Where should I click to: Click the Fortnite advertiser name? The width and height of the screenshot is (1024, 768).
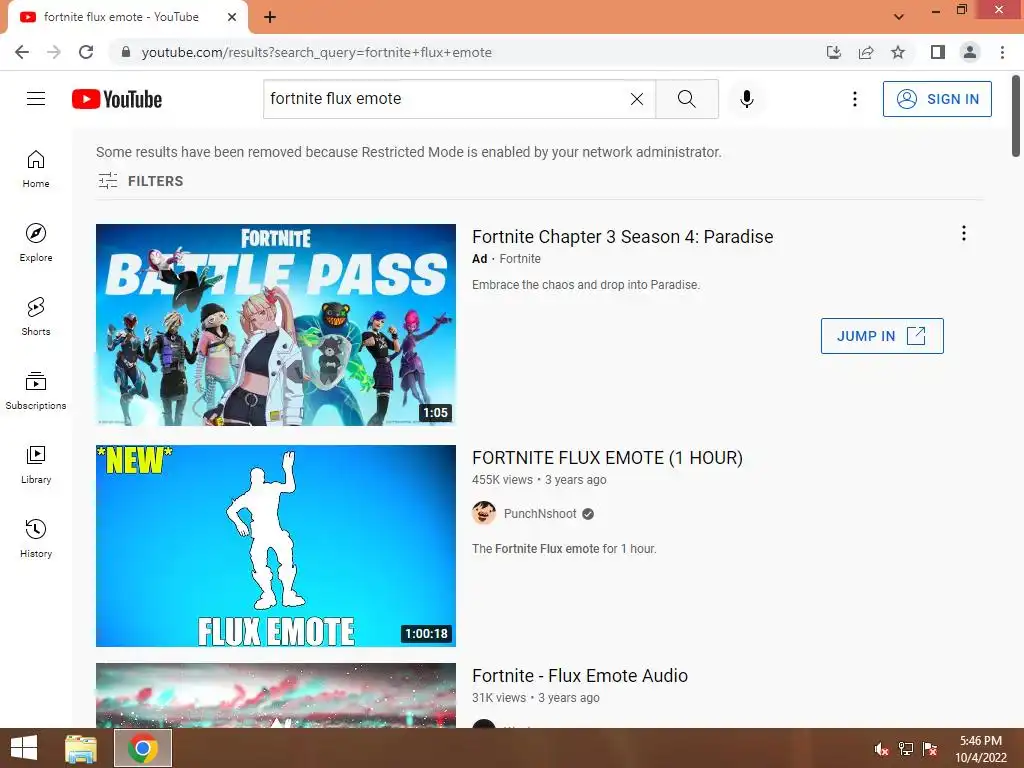pyautogui.click(x=520, y=259)
